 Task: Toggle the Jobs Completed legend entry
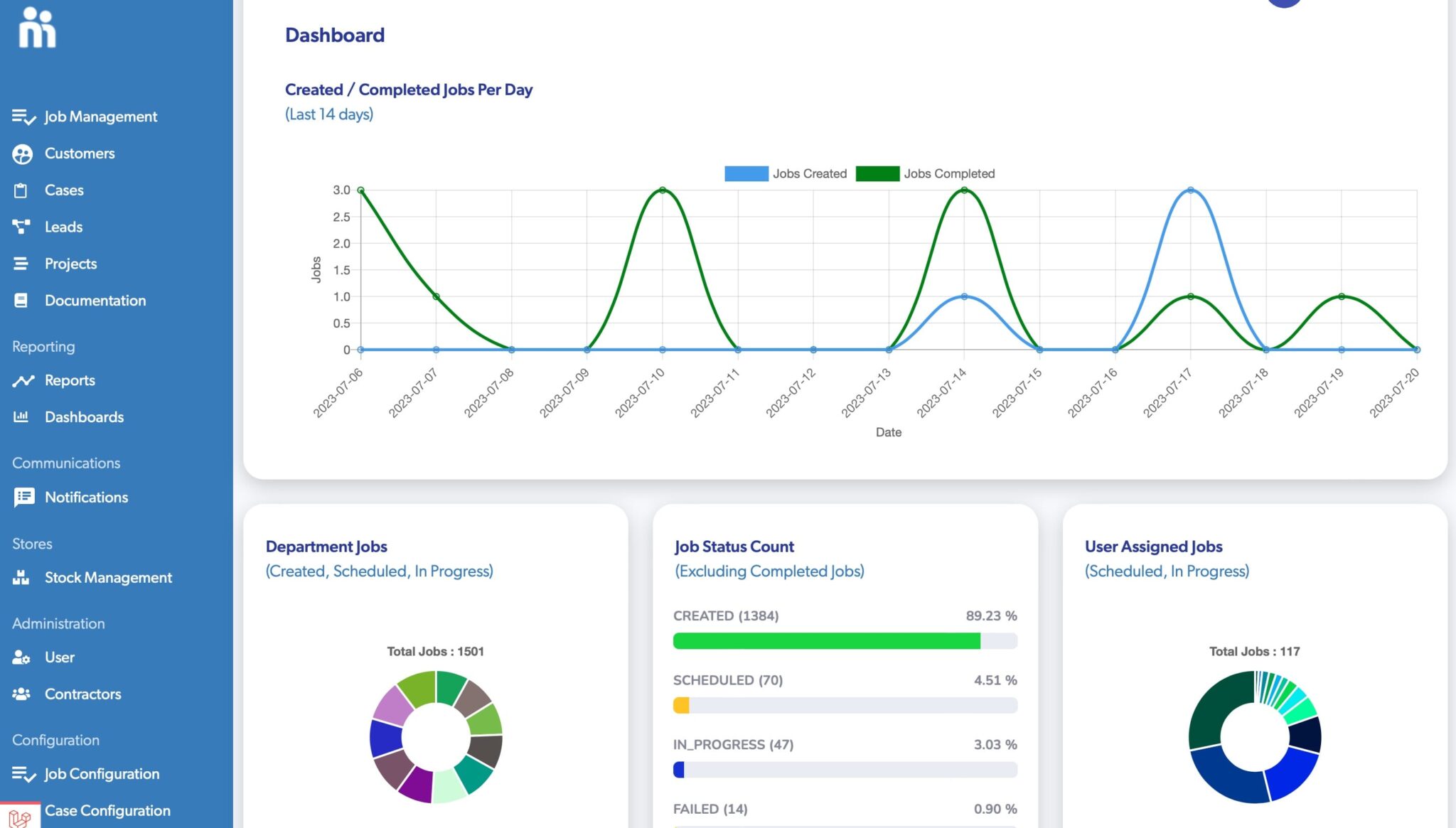coord(924,173)
